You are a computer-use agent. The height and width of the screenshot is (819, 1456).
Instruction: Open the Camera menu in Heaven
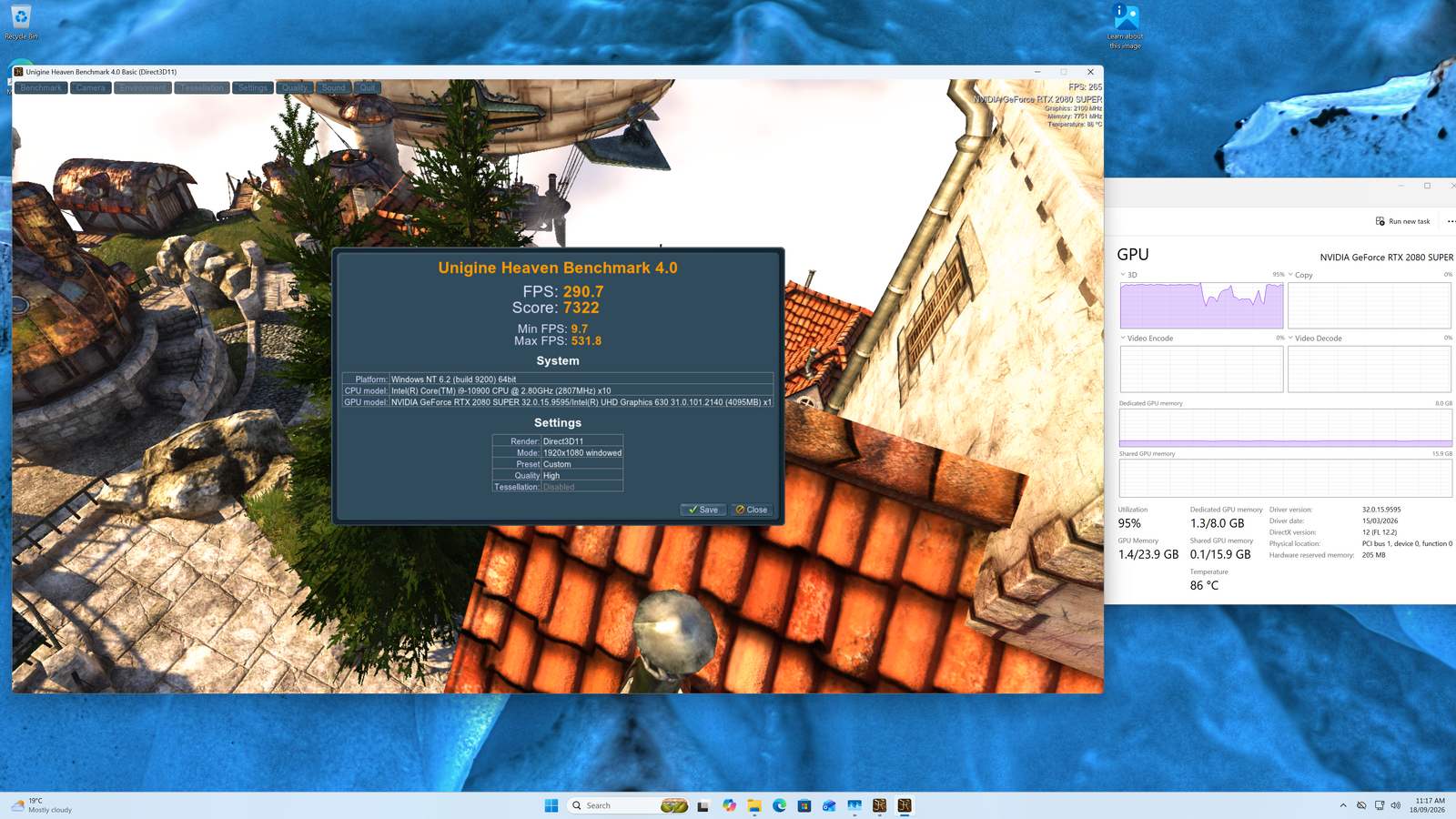[90, 88]
